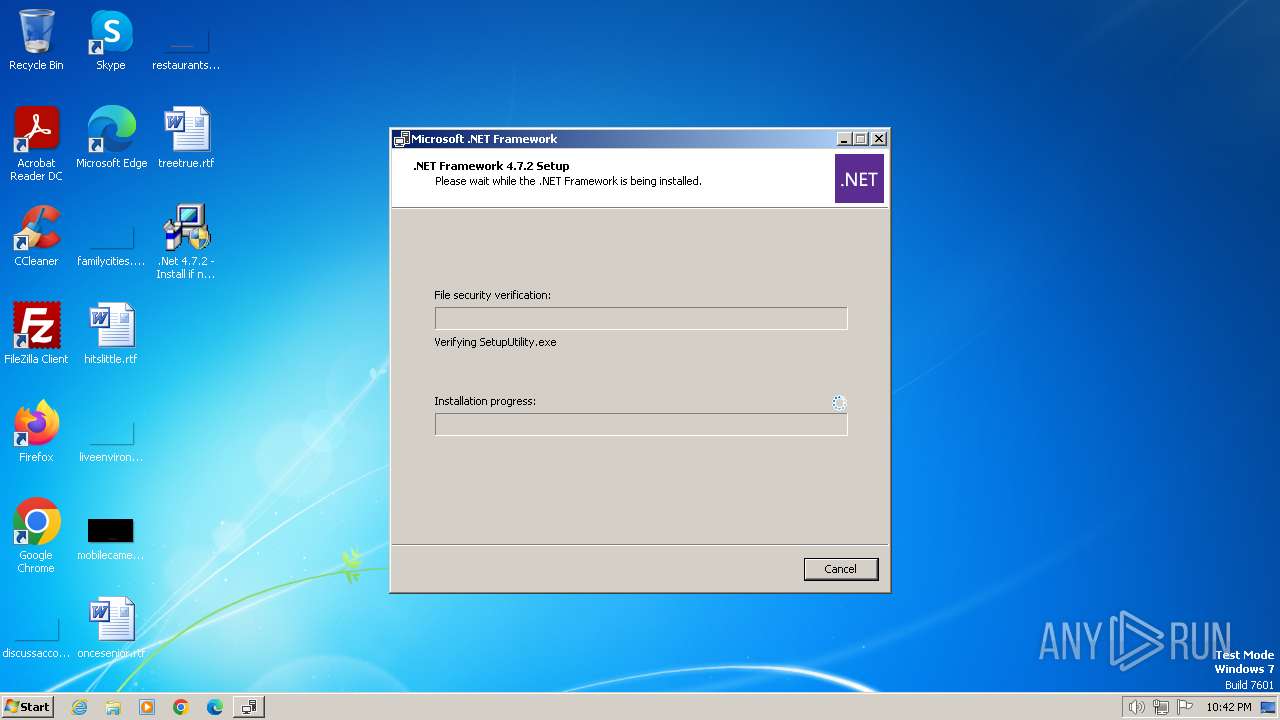
Task: Click the File security verification progress bar
Action: (641, 318)
